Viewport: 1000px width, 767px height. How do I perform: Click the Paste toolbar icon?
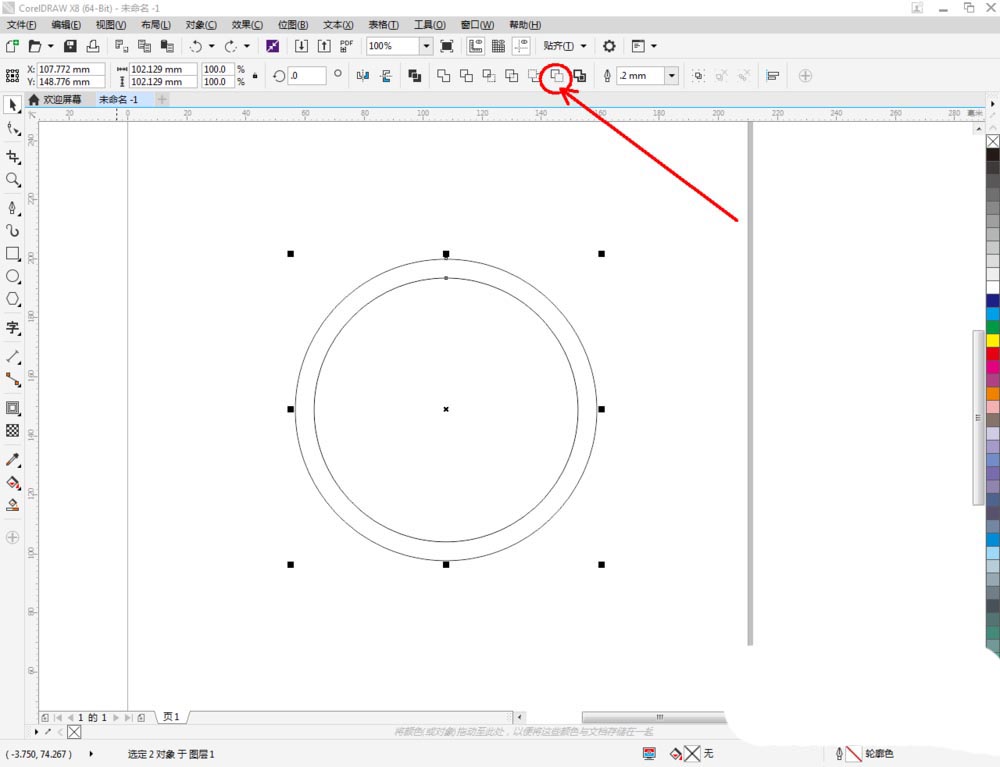[167, 46]
